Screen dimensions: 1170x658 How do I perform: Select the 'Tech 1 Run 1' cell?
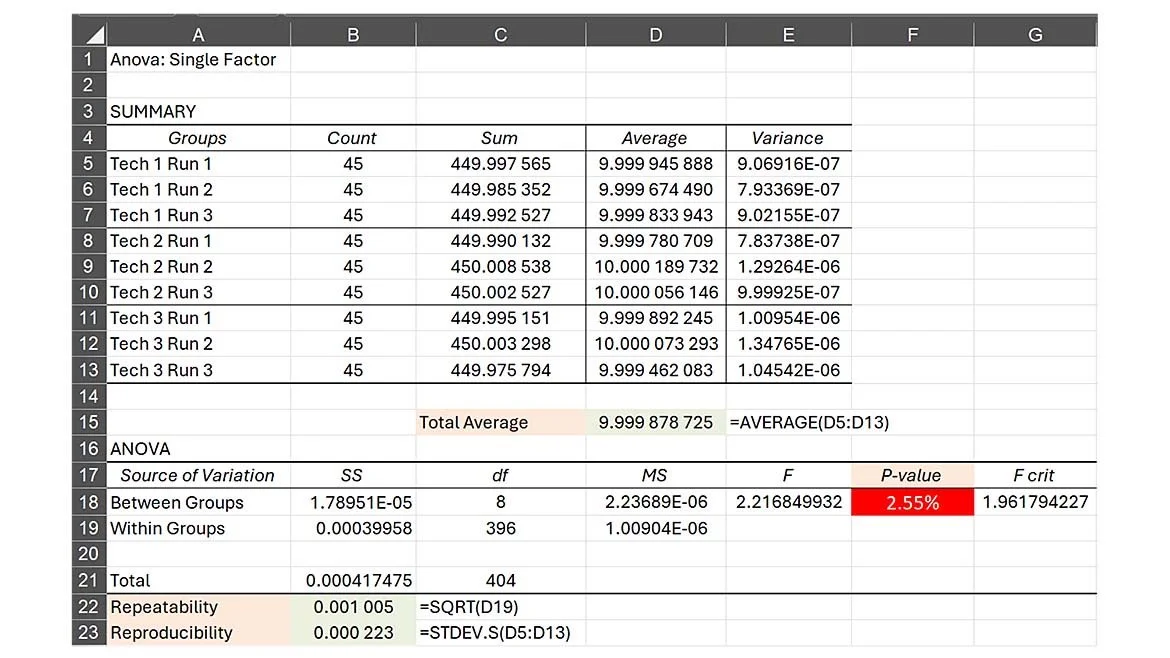point(198,163)
